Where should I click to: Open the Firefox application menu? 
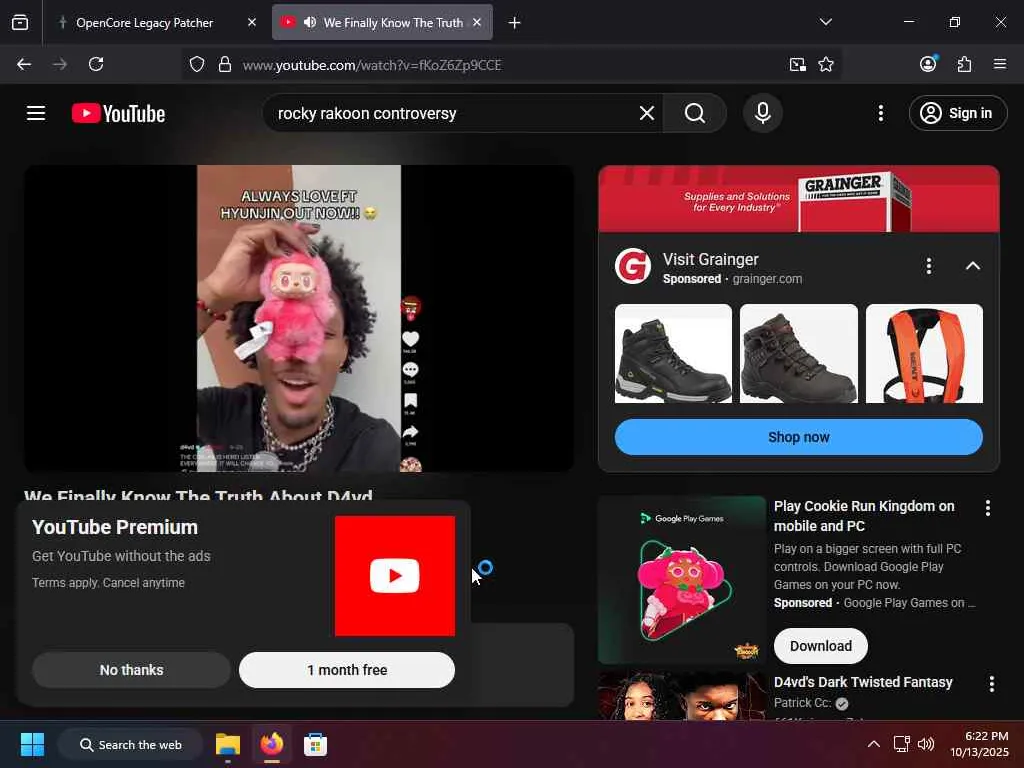point(1000,64)
